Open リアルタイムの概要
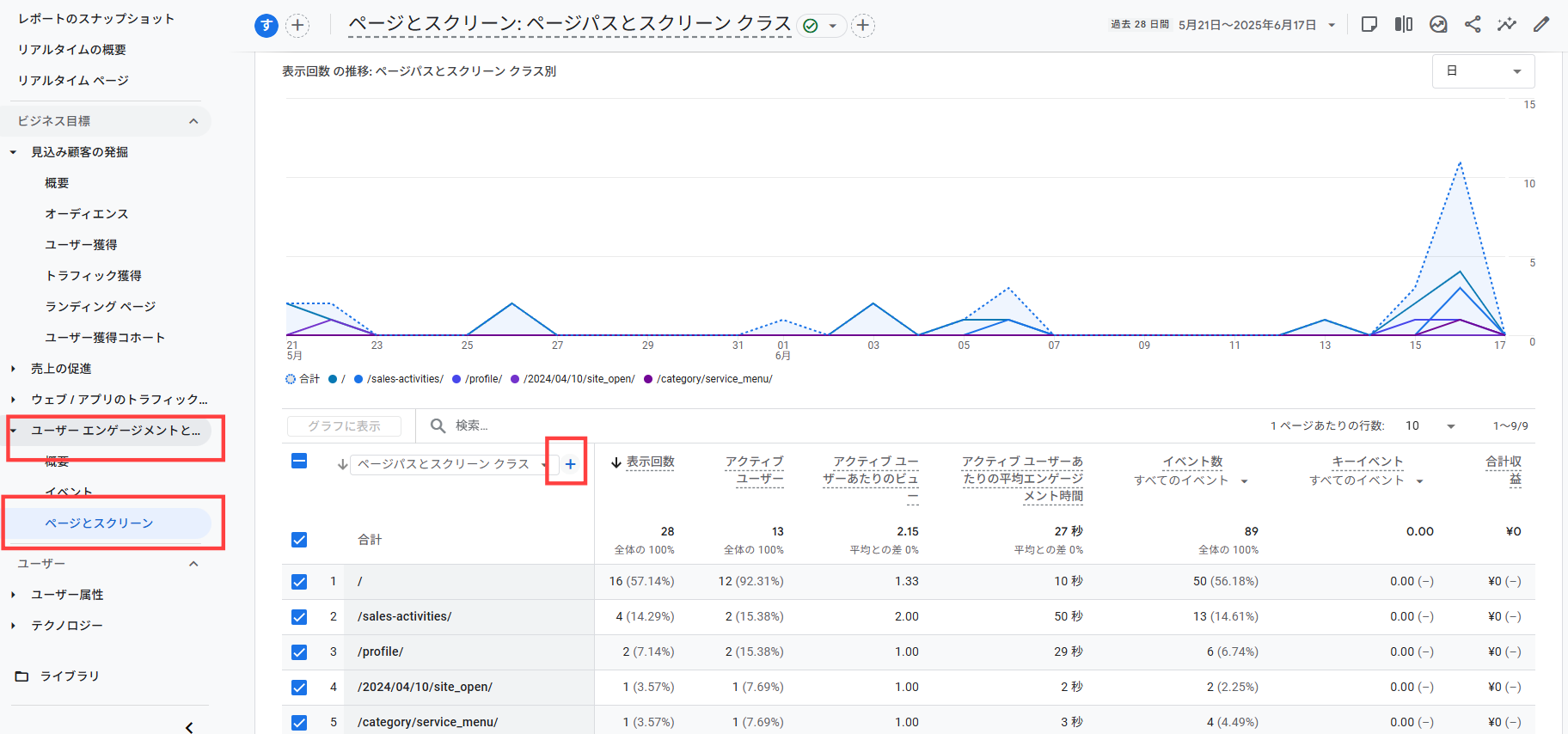The height and width of the screenshot is (734, 1568). pos(72,49)
